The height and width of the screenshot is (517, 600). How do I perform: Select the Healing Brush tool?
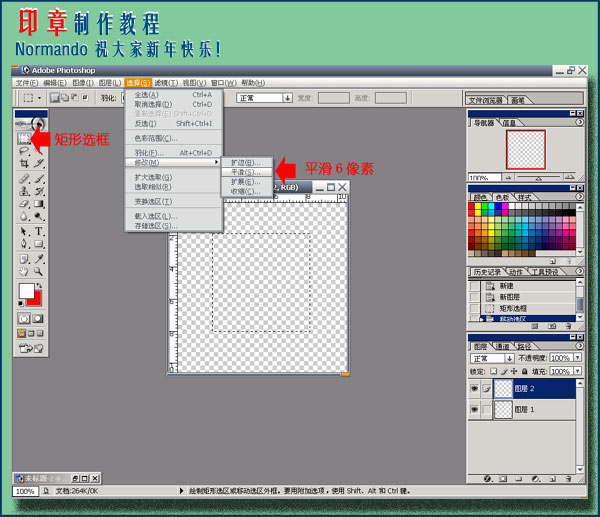coord(24,178)
